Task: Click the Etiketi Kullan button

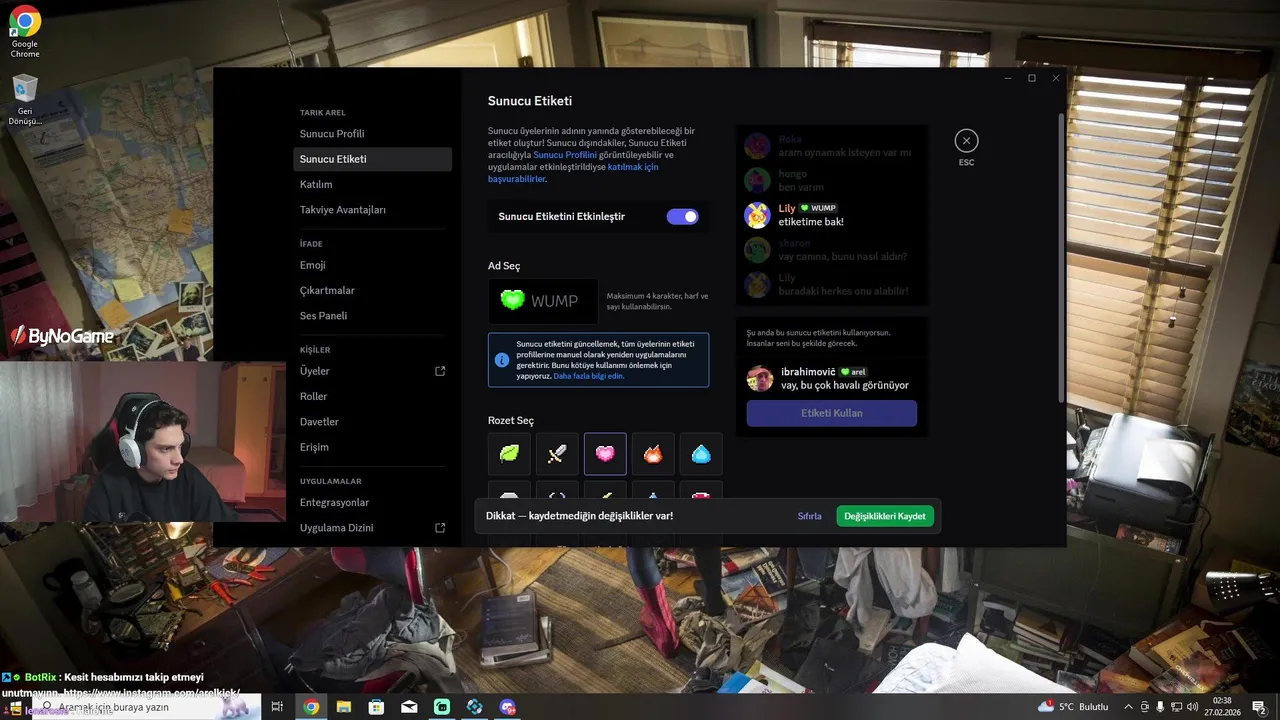Action: tap(832, 413)
